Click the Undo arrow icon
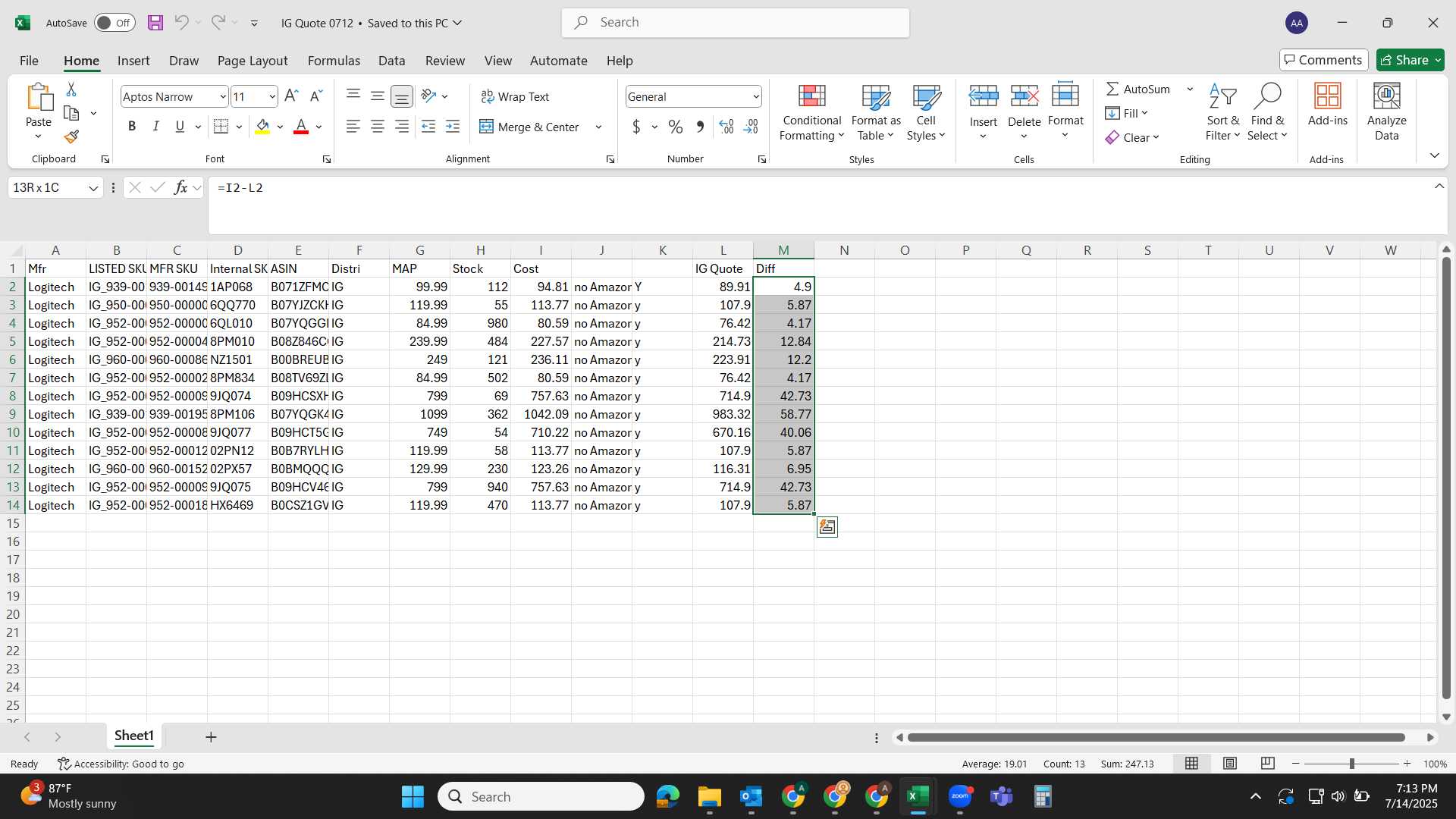The image size is (1456, 819). (181, 23)
